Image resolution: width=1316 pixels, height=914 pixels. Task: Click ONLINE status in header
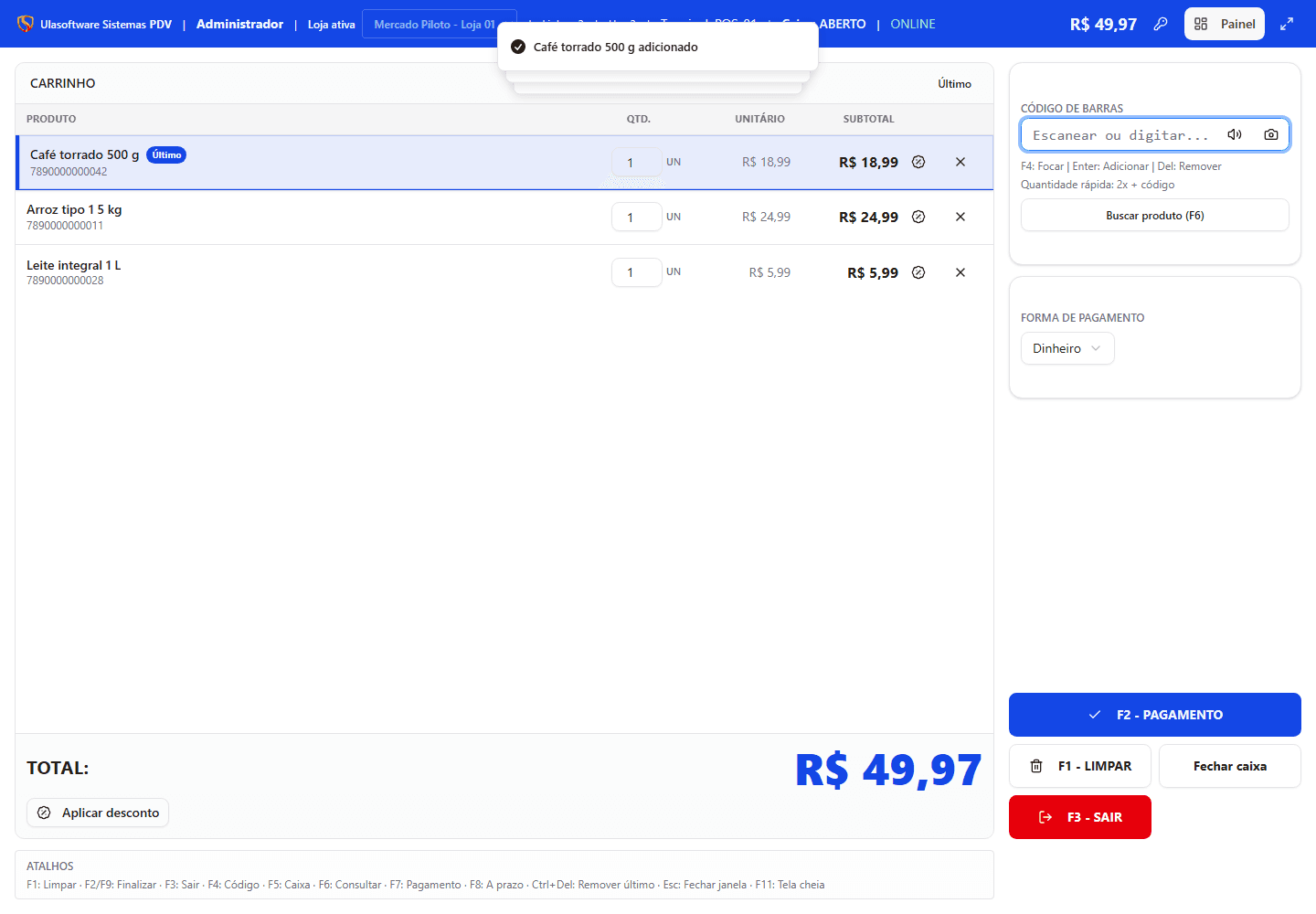(x=913, y=24)
